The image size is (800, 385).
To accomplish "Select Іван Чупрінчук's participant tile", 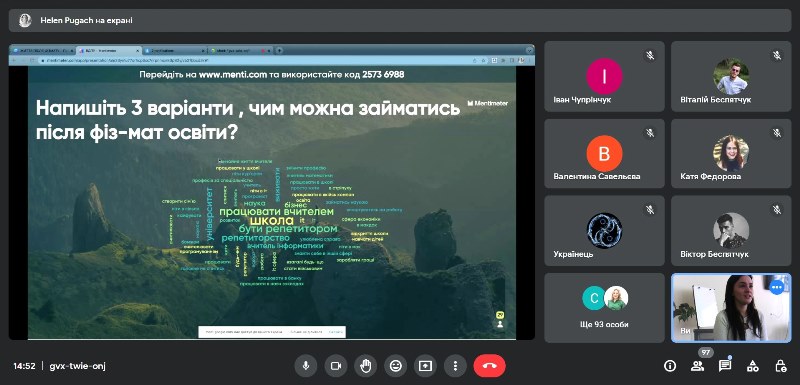I will point(604,76).
